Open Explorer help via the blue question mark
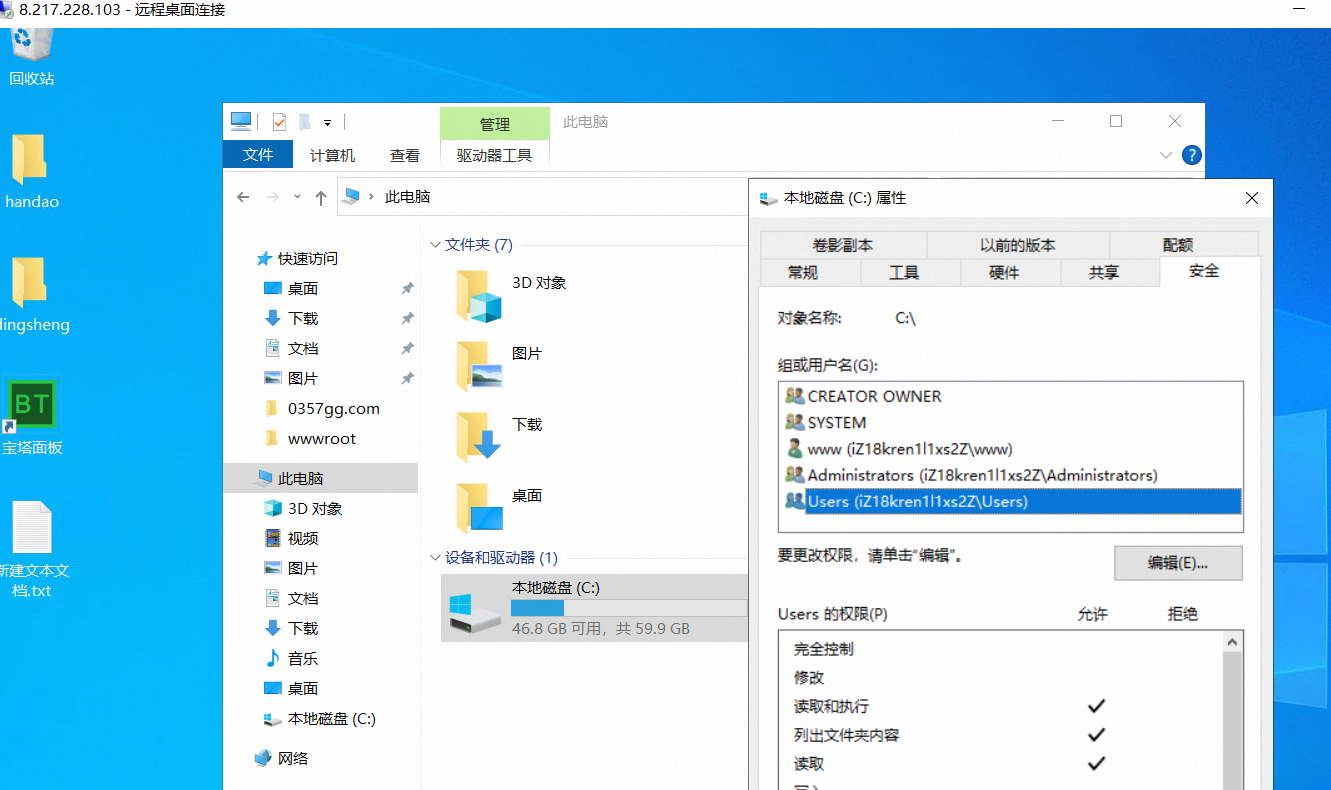This screenshot has width=1331, height=790. click(1191, 155)
